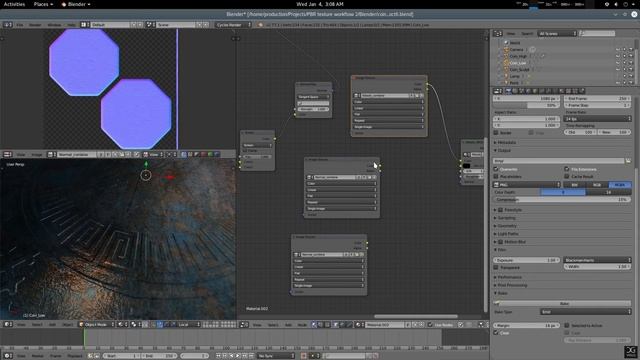Open the 3D viewport editor type selector icon

pos(7,324)
